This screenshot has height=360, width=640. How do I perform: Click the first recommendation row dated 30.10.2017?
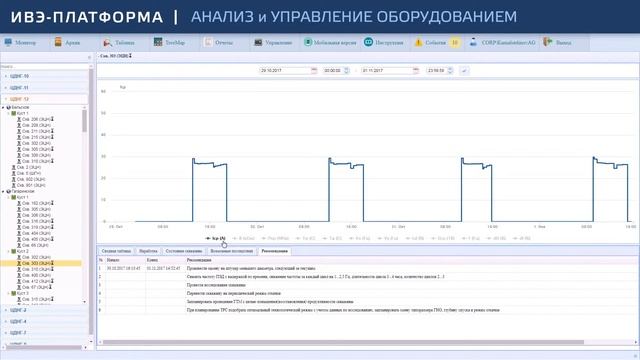coord(367,269)
